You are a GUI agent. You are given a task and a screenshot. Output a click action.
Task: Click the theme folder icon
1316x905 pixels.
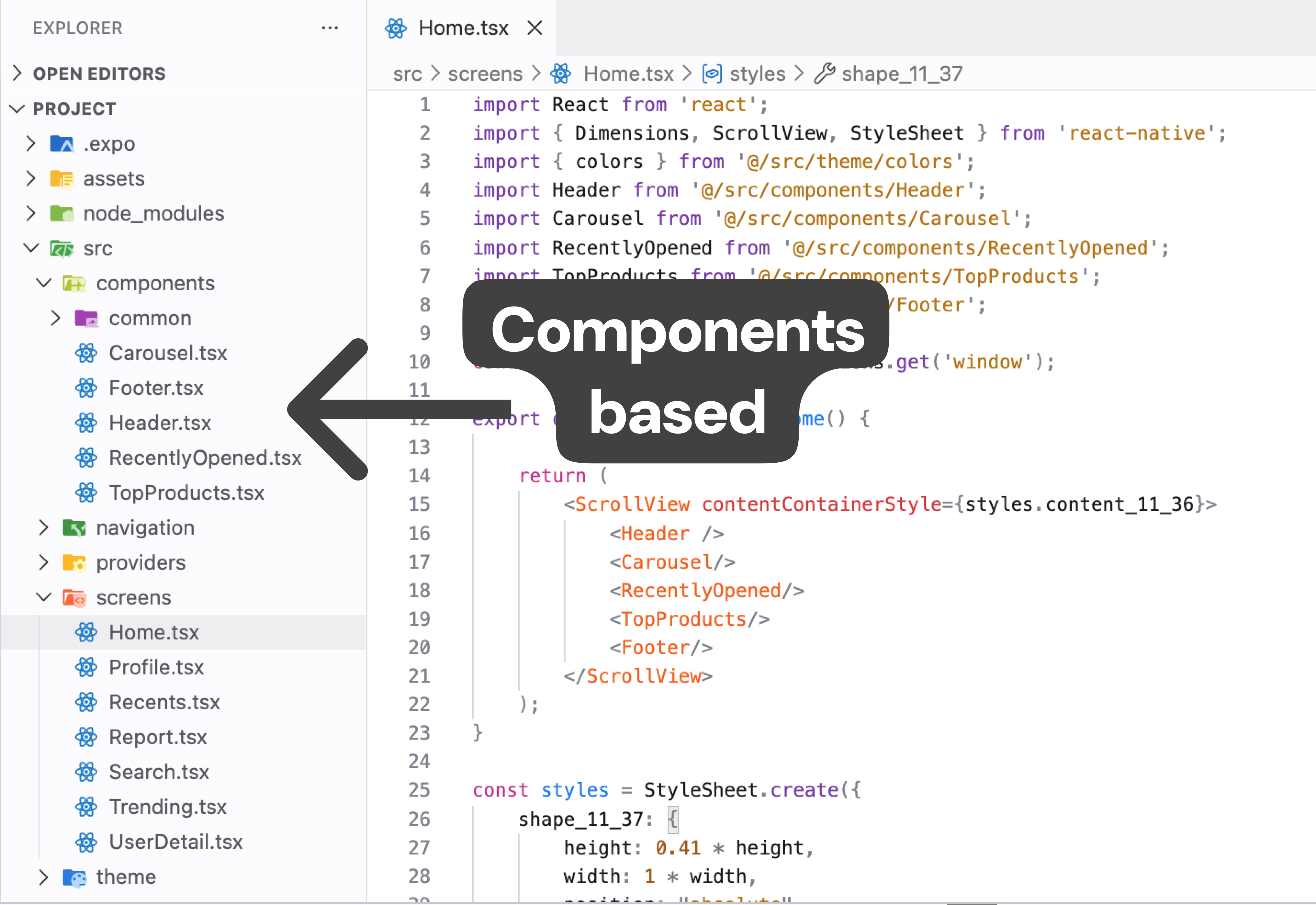click(74, 877)
